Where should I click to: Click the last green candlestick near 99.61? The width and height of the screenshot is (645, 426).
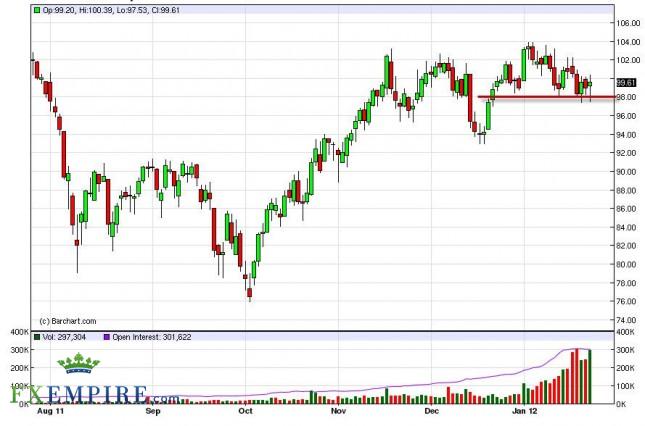(x=590, y=84)
